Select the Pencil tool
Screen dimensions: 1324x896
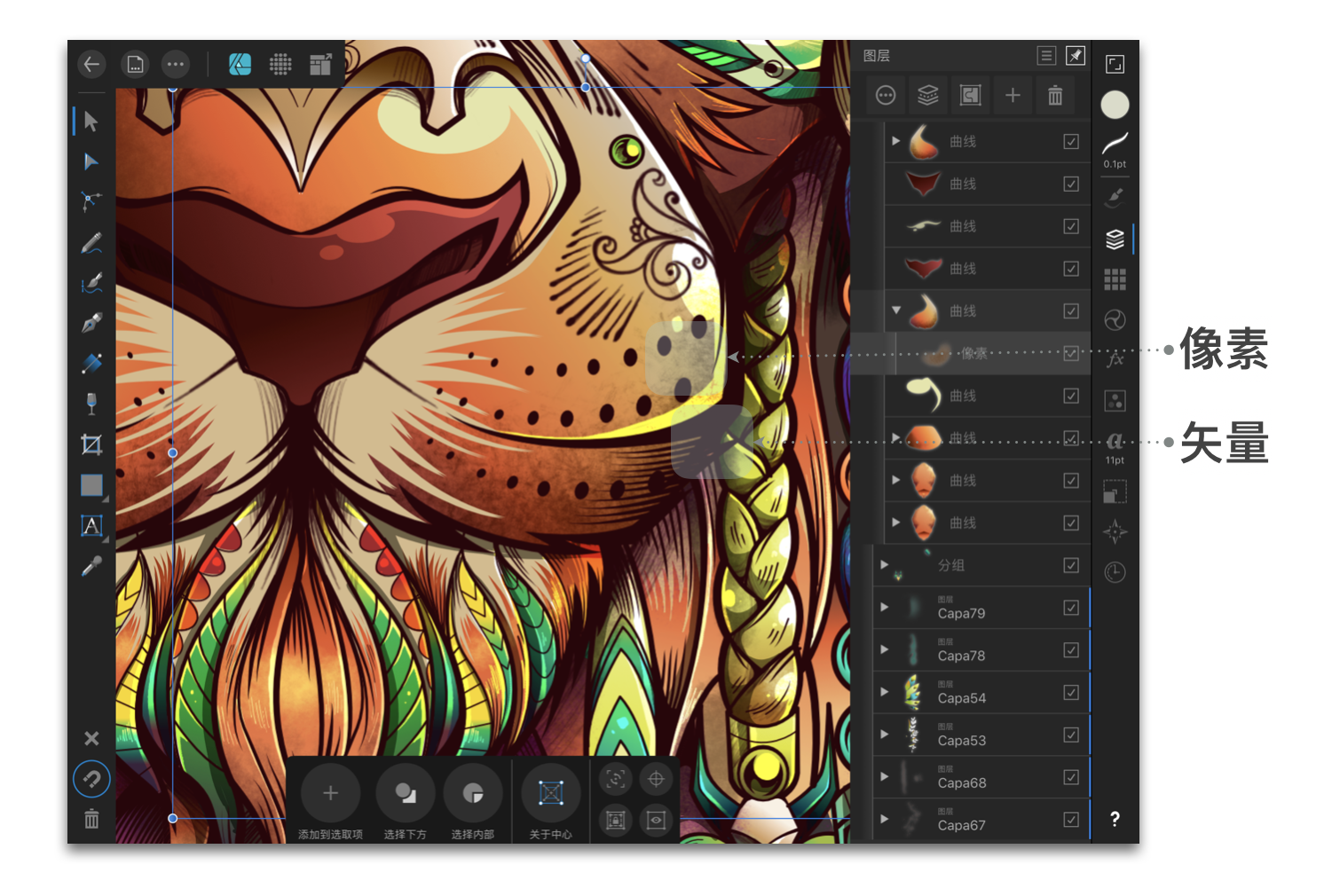pos(91,242)
